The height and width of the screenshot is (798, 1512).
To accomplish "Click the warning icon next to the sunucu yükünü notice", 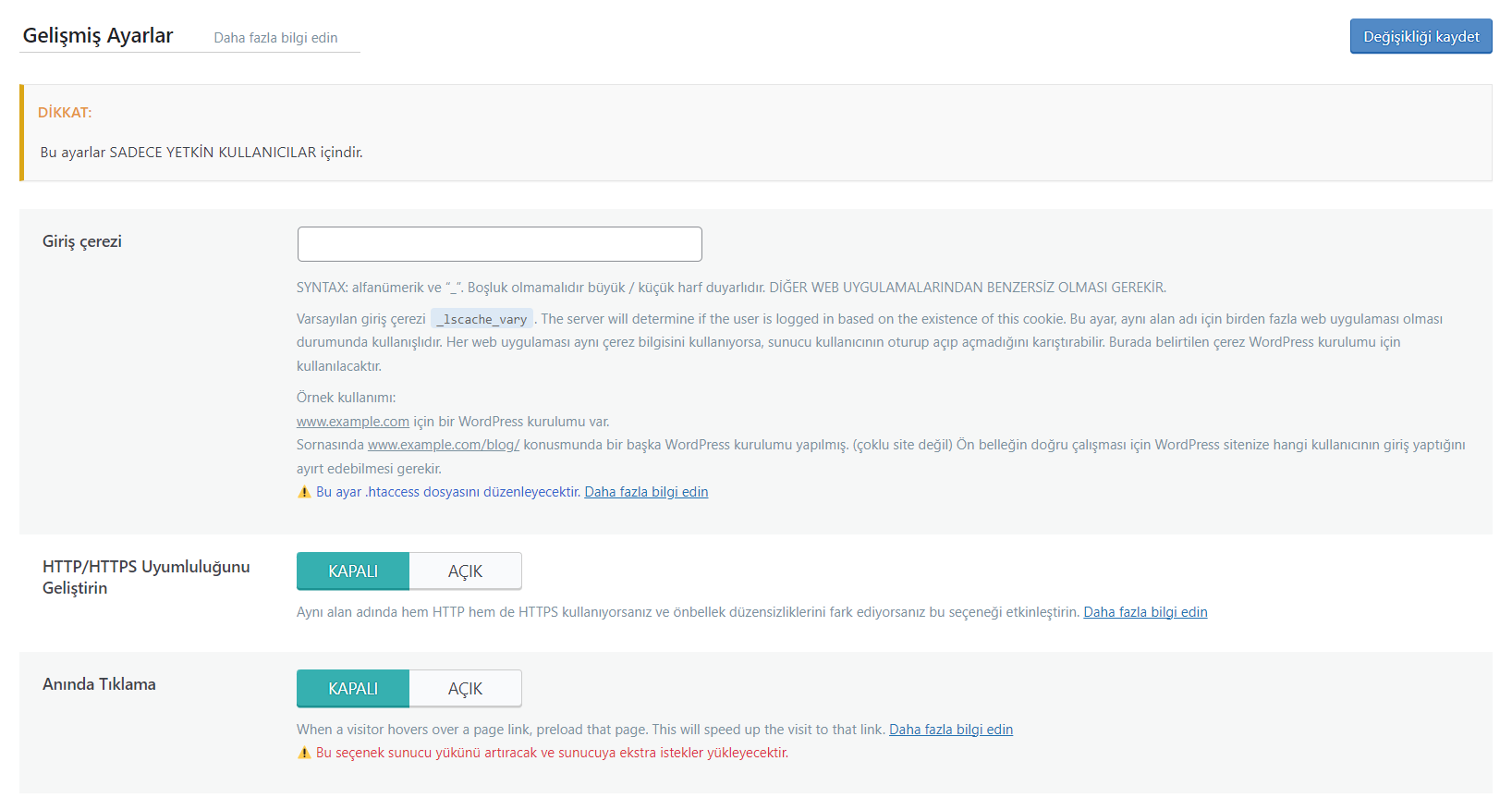I will pos(304,753).
